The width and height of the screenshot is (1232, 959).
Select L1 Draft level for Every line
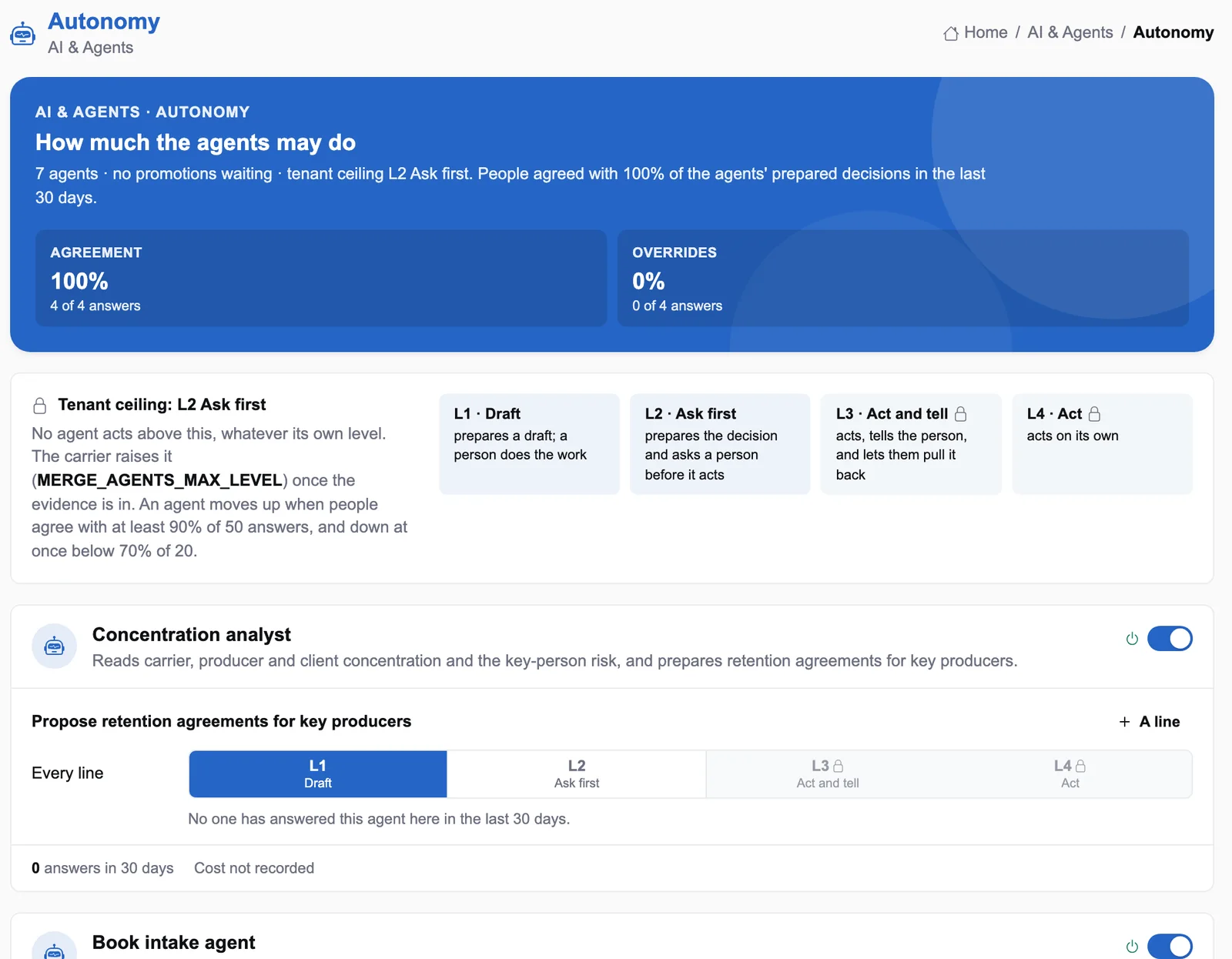(x=318, y=774)
